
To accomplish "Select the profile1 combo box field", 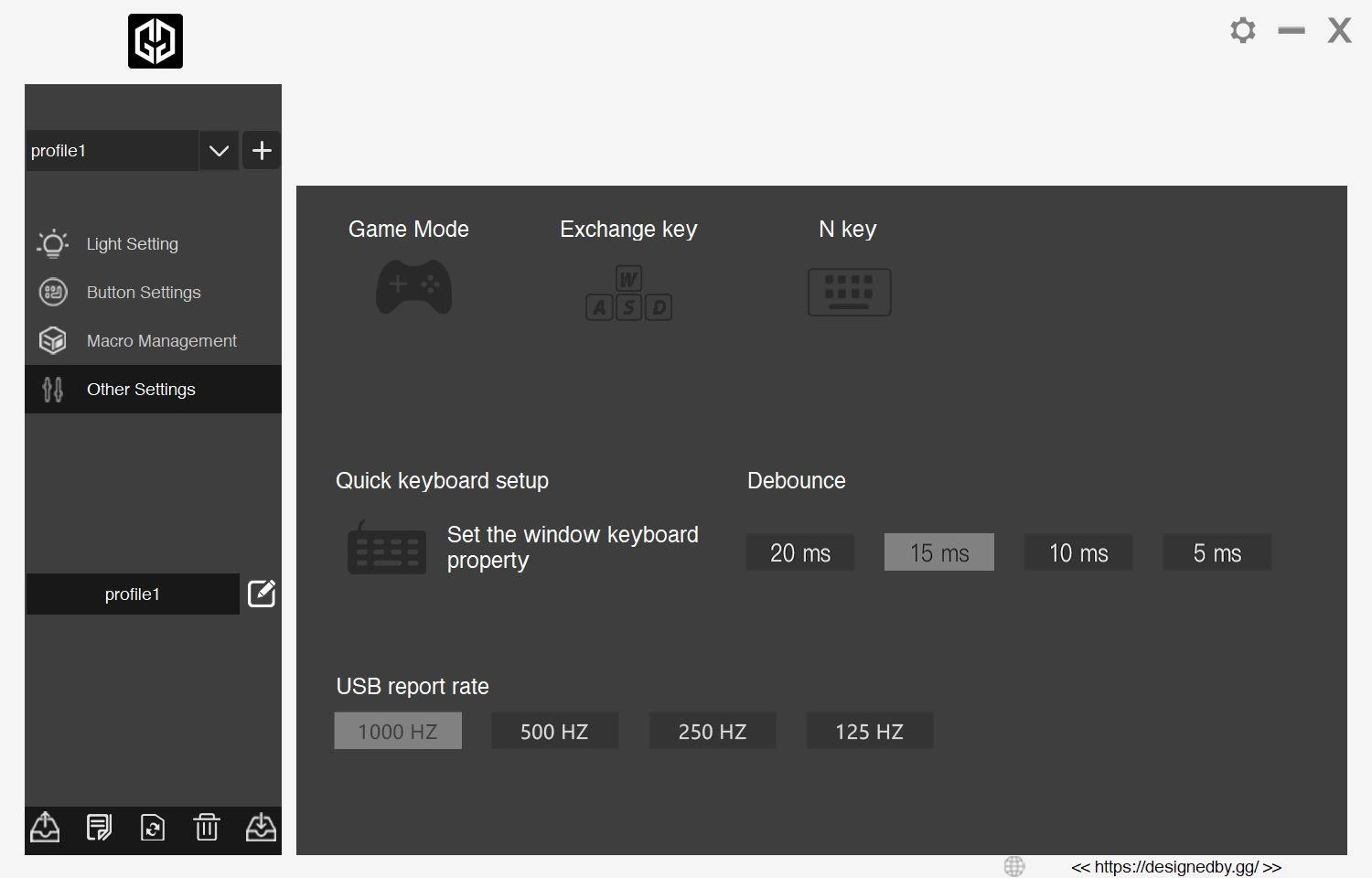I will click(x=112, y=150).
